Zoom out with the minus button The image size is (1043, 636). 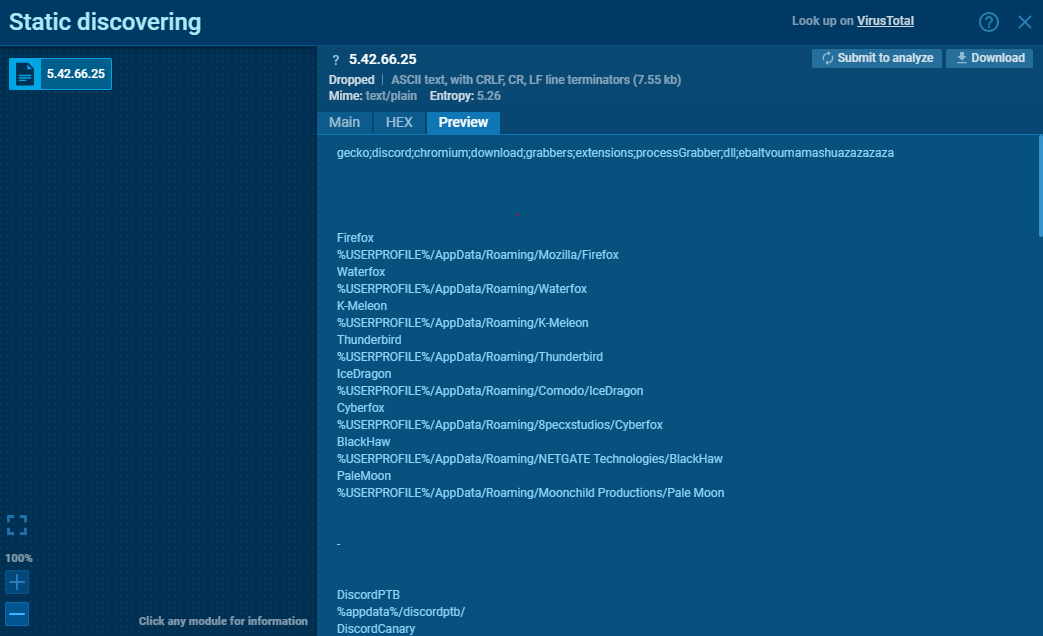tap(17, 614)
